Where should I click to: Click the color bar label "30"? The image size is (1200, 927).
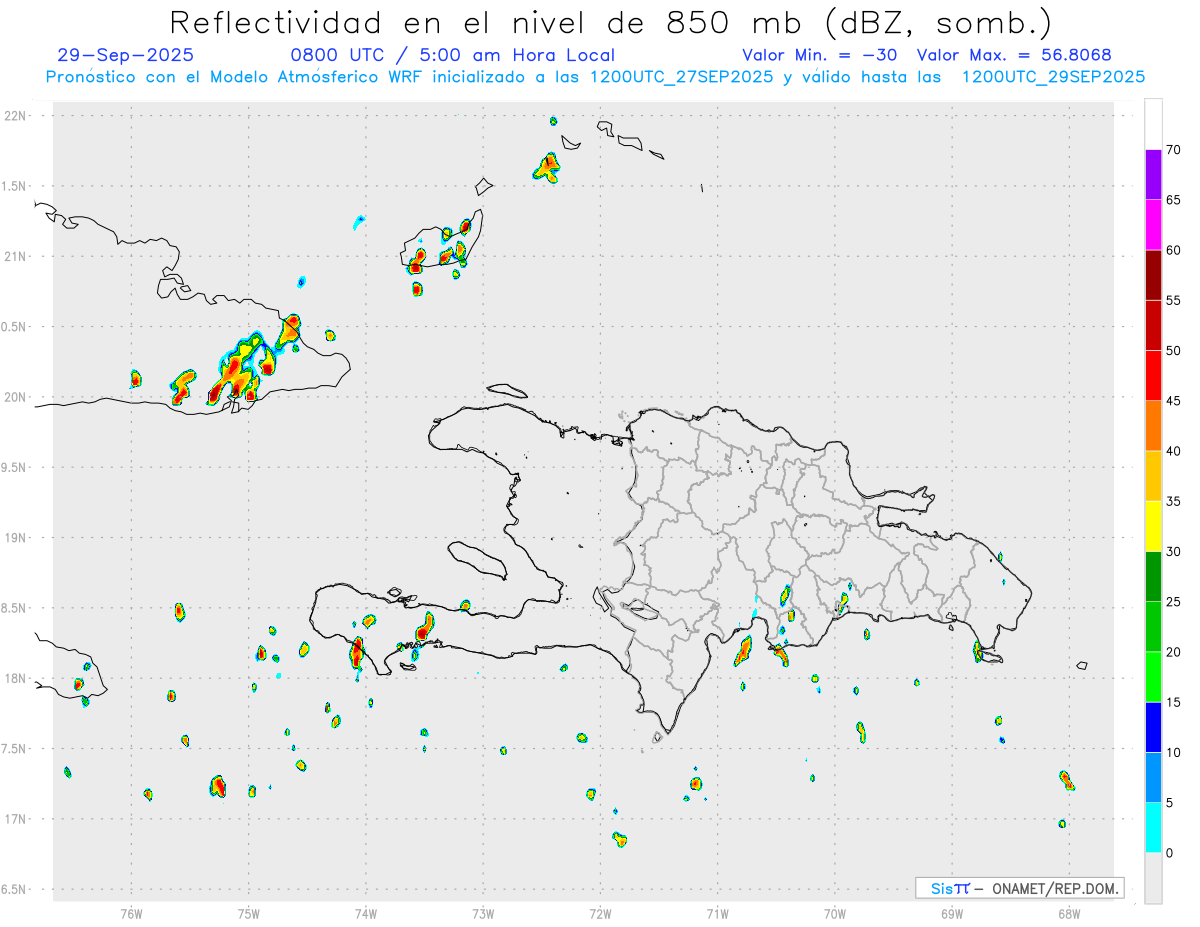[1173, 552]
